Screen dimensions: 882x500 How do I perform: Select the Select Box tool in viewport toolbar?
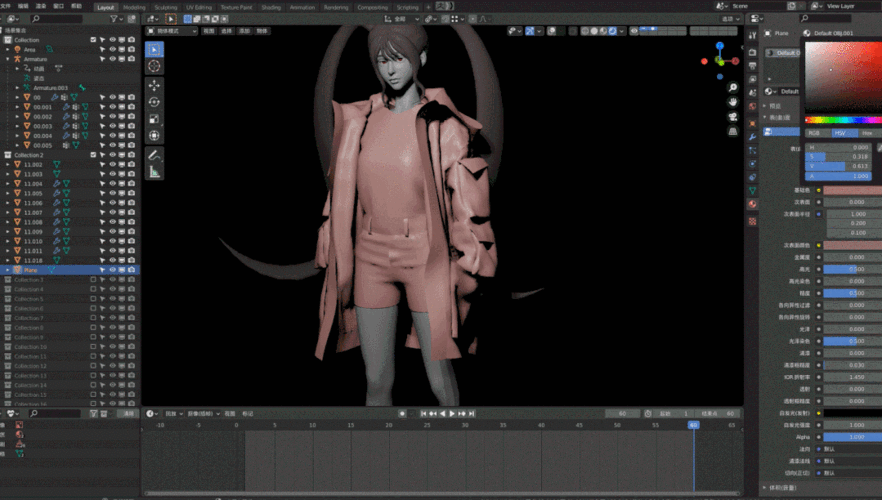(154, 49)
